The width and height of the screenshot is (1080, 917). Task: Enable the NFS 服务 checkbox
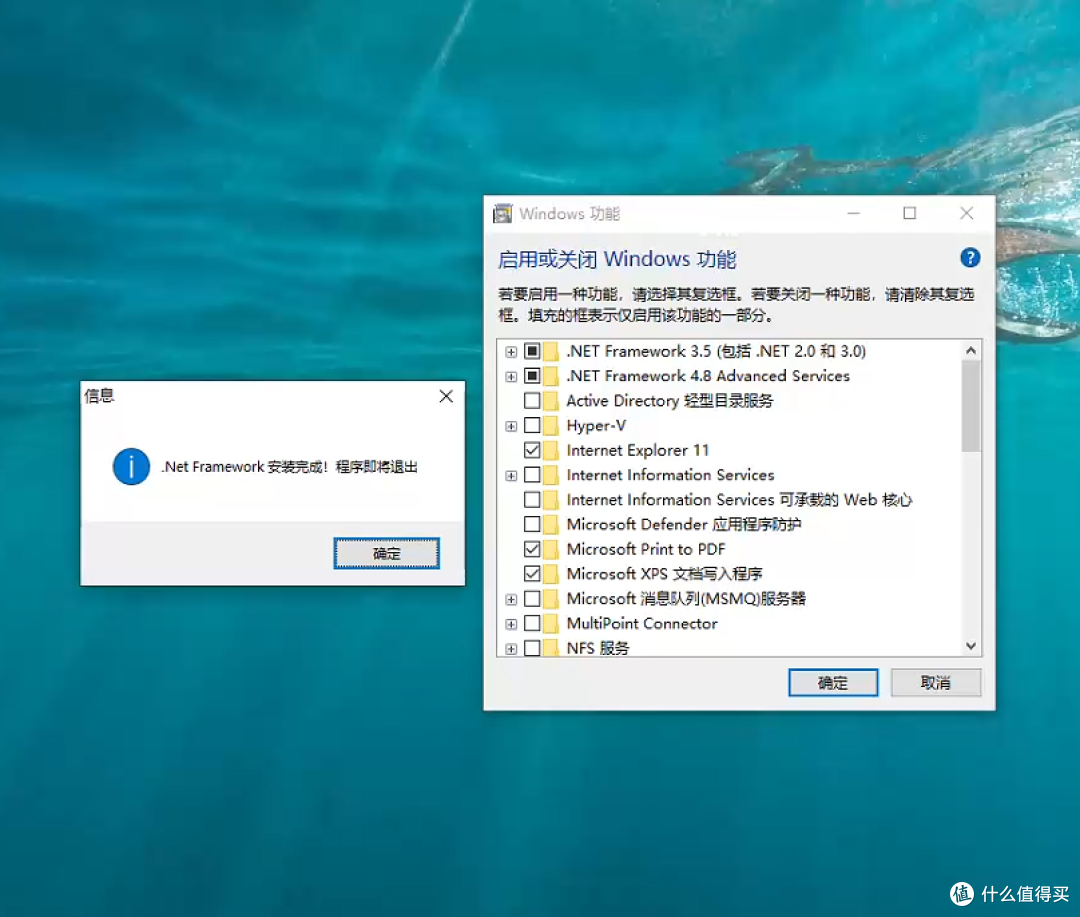(x=532, y=648)
